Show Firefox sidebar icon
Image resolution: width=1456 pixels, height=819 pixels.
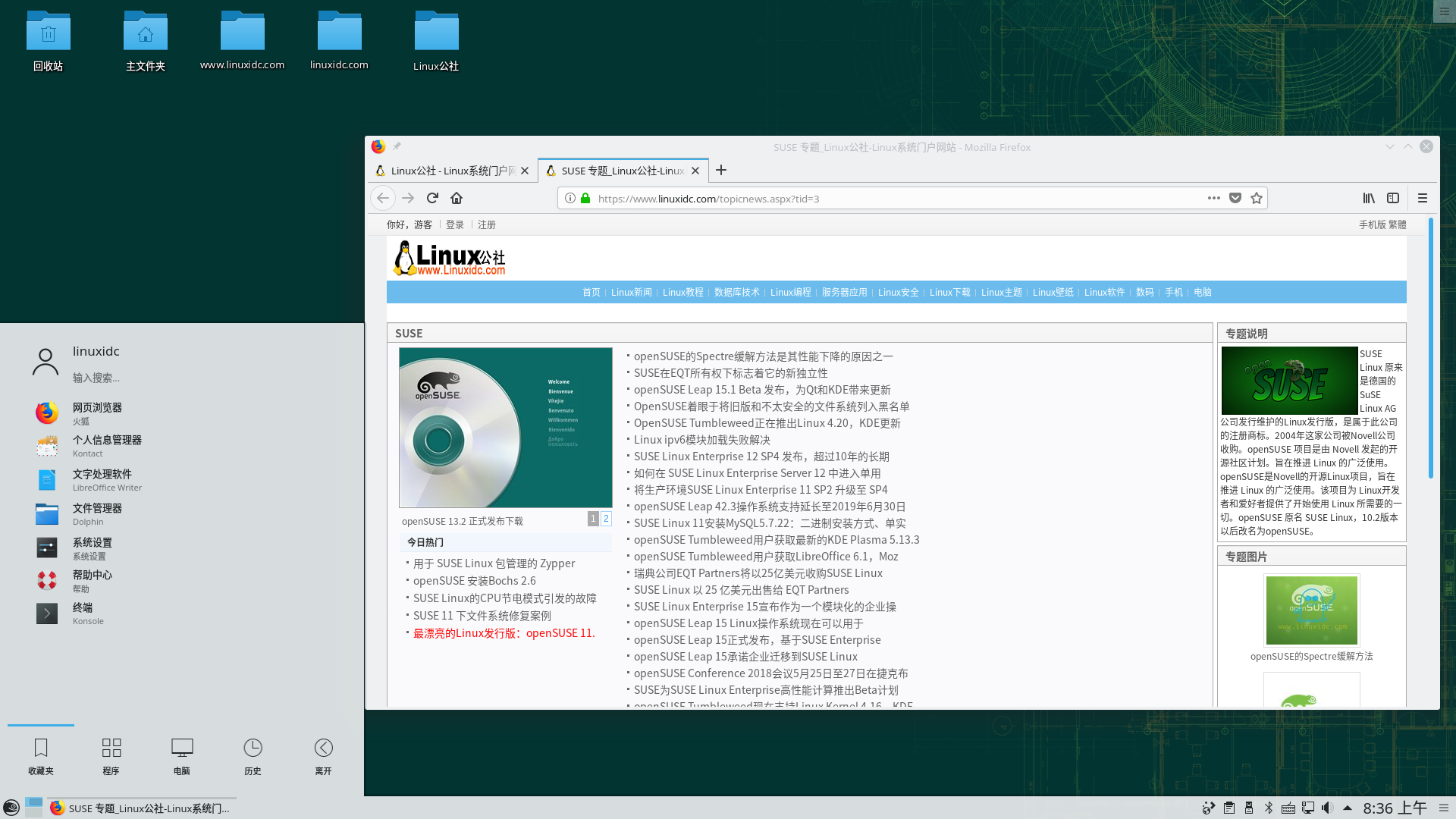tap(1393, 198)
